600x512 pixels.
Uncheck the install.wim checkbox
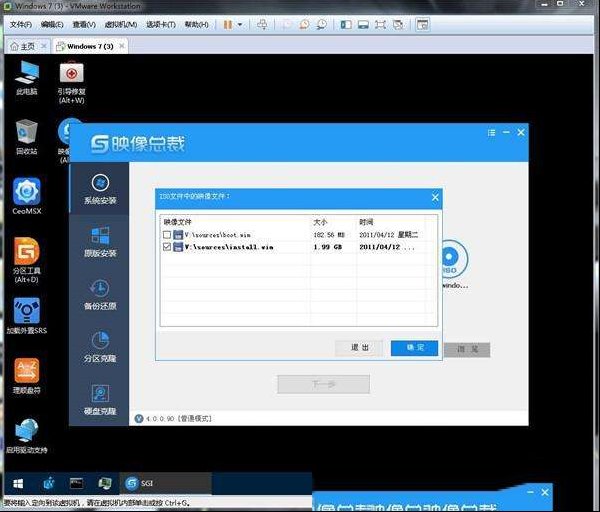coord(167,247)
